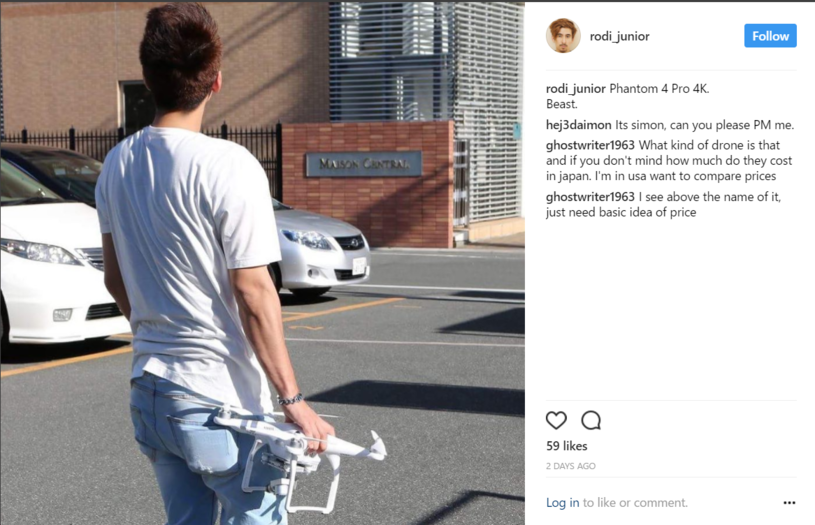This screenshot has width=815, height=525.
Task: Open the three-dot more options menu
Action: (x=789, y=503)
